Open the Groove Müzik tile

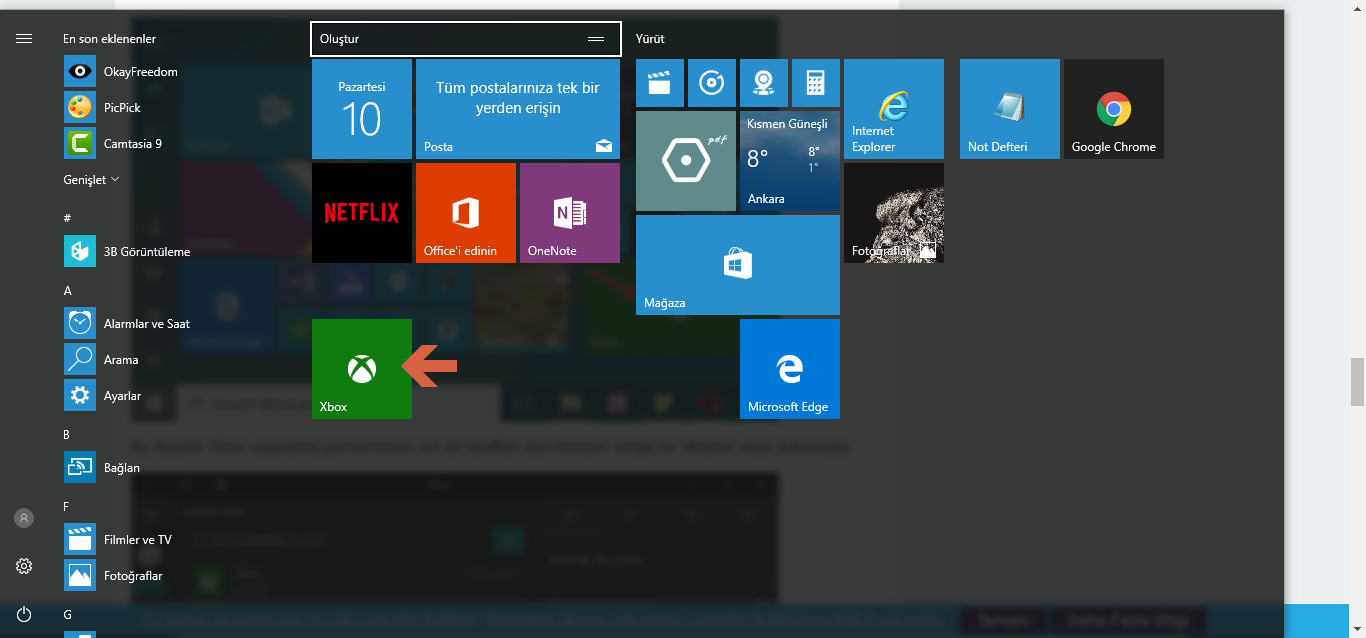tap(712, 83)
